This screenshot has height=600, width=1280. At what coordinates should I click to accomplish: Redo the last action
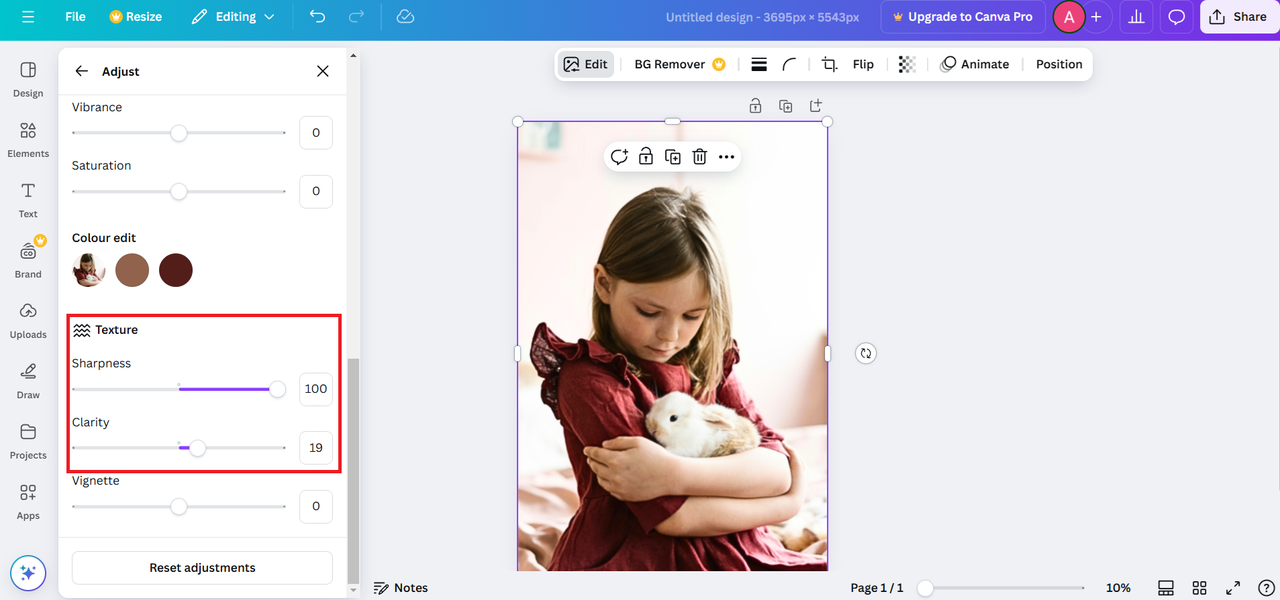tap(356, 17)
